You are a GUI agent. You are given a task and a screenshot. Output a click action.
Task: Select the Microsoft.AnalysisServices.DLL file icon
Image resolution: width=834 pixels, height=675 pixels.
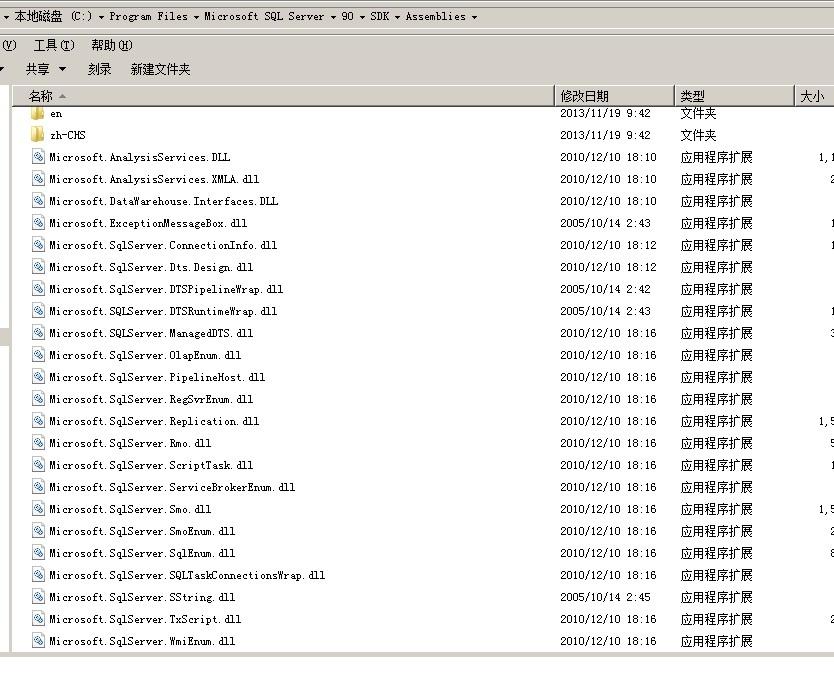click(x=38, y=157)
